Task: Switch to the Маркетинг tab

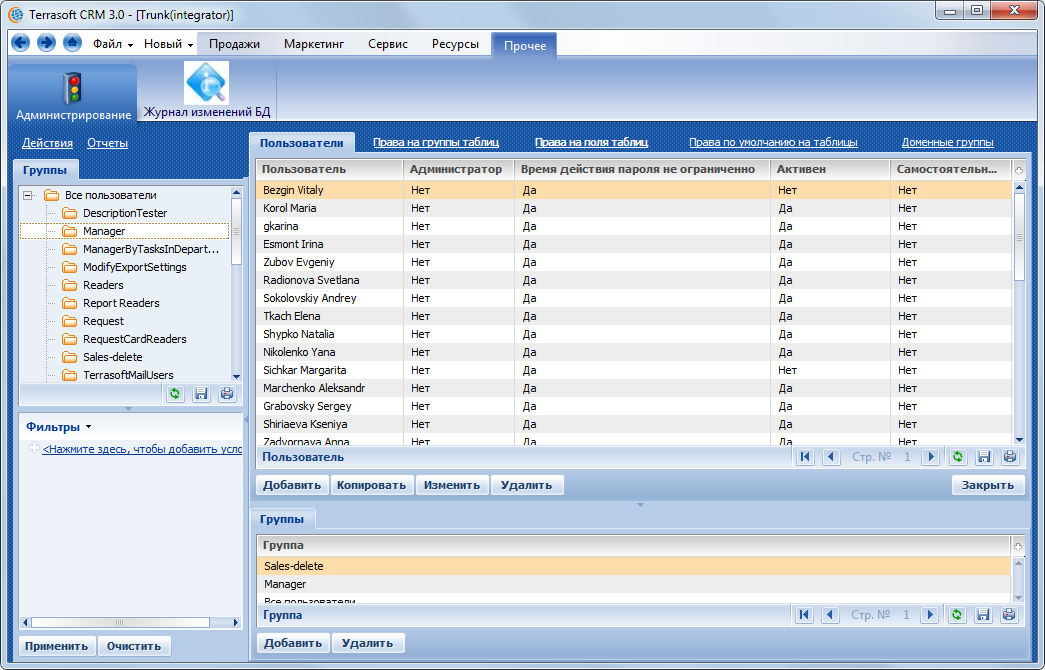Action: tap(314, 44)
